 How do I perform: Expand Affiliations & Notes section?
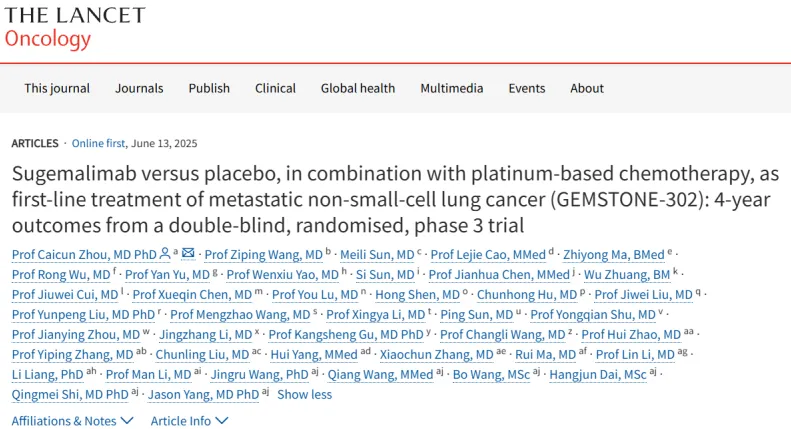pos(72,421)
